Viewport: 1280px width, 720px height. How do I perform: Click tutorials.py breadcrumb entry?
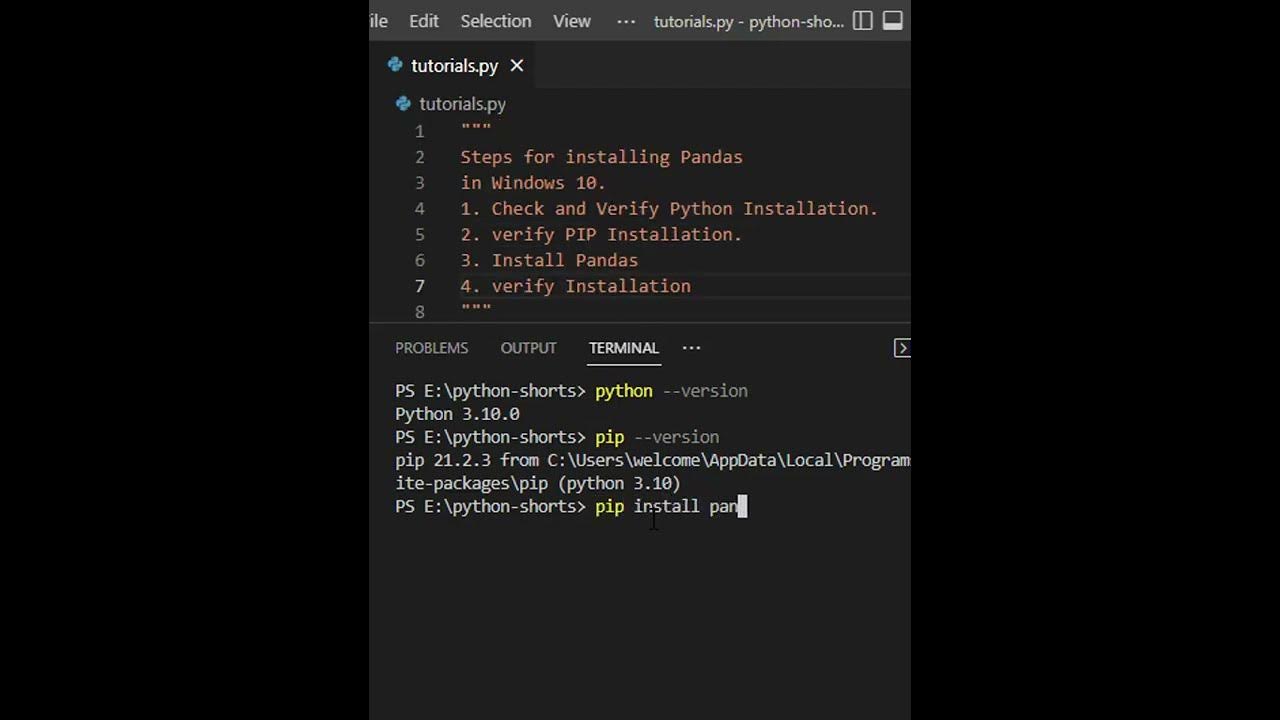click(x=462, y=103)
